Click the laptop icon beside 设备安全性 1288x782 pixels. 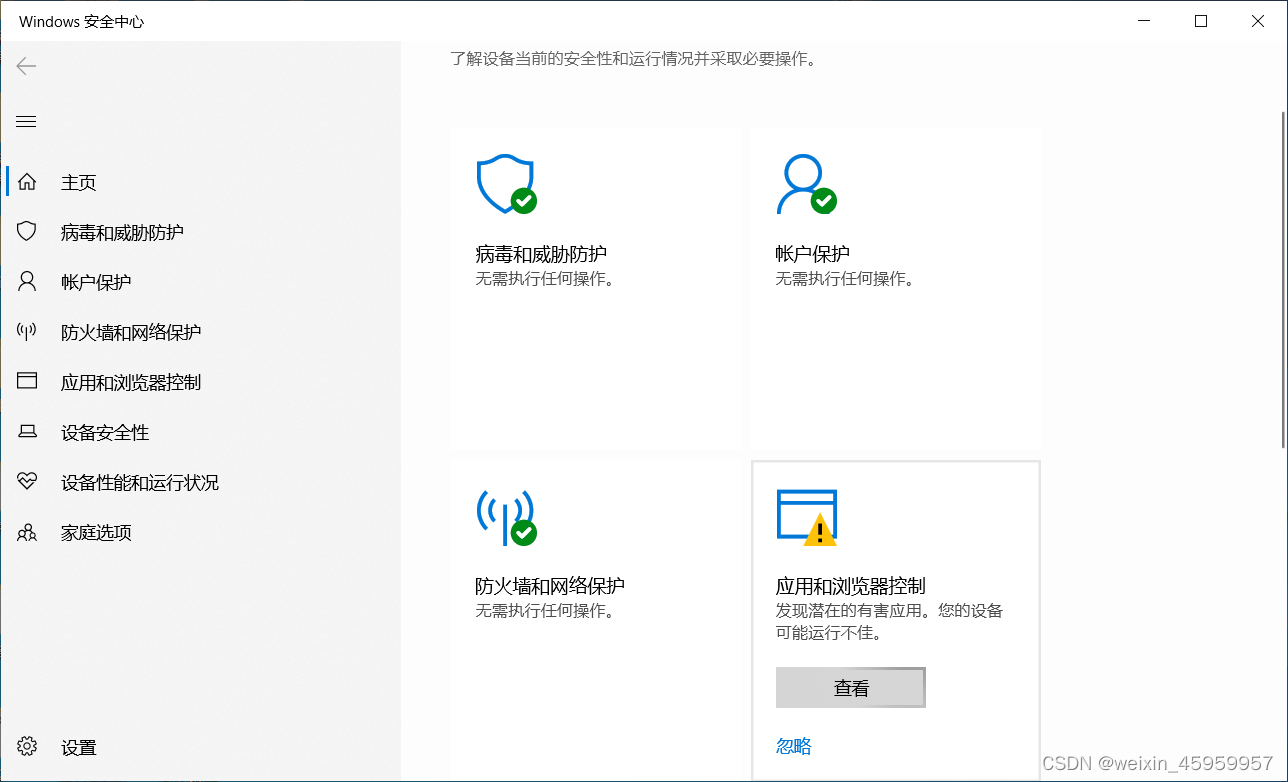pyautogui.click(x=27, y=432)
